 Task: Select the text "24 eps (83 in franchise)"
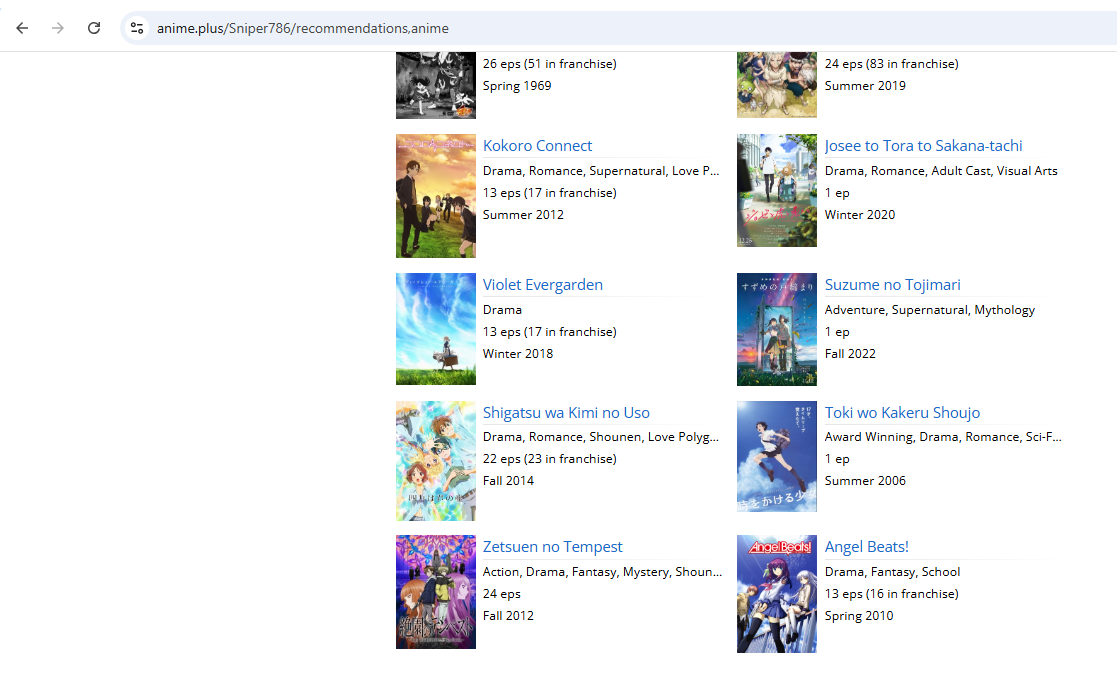click(x=891, y=63)
